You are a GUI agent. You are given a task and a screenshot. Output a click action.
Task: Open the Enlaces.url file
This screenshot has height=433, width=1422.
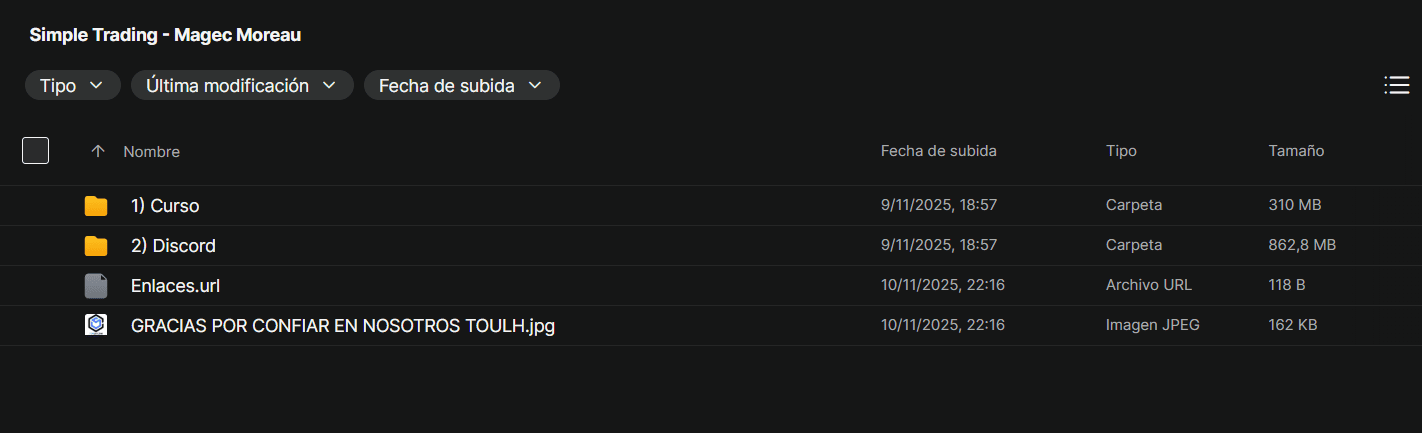(x=175, y=286)
